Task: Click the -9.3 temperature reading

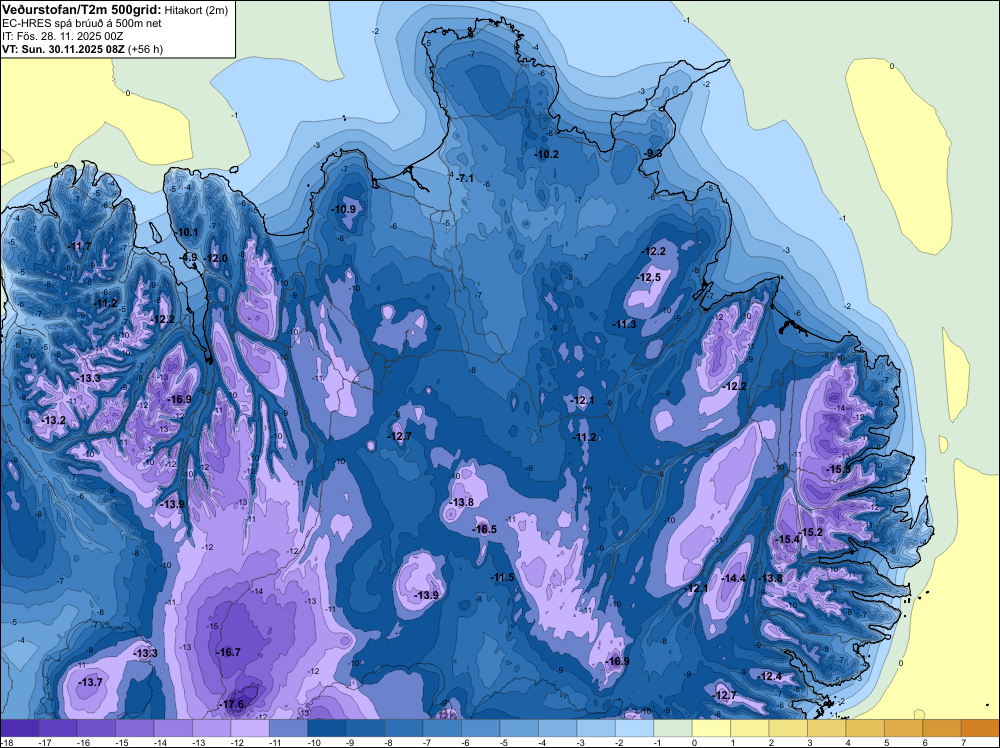Action: [x=652, y=154]
